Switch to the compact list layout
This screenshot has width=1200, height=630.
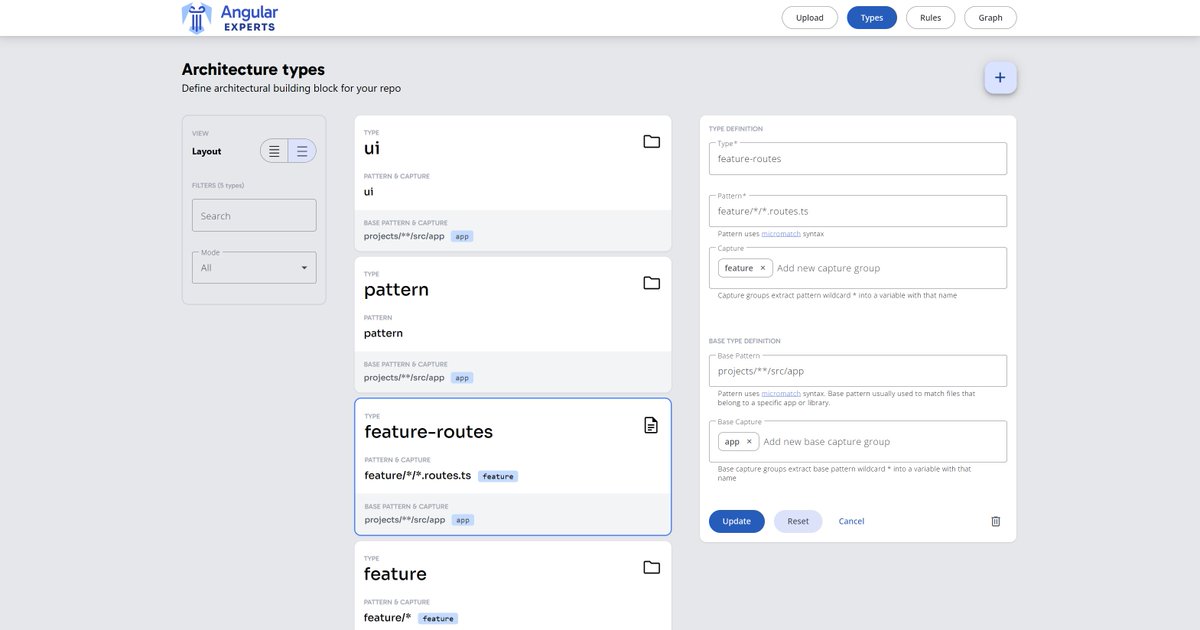274,151
